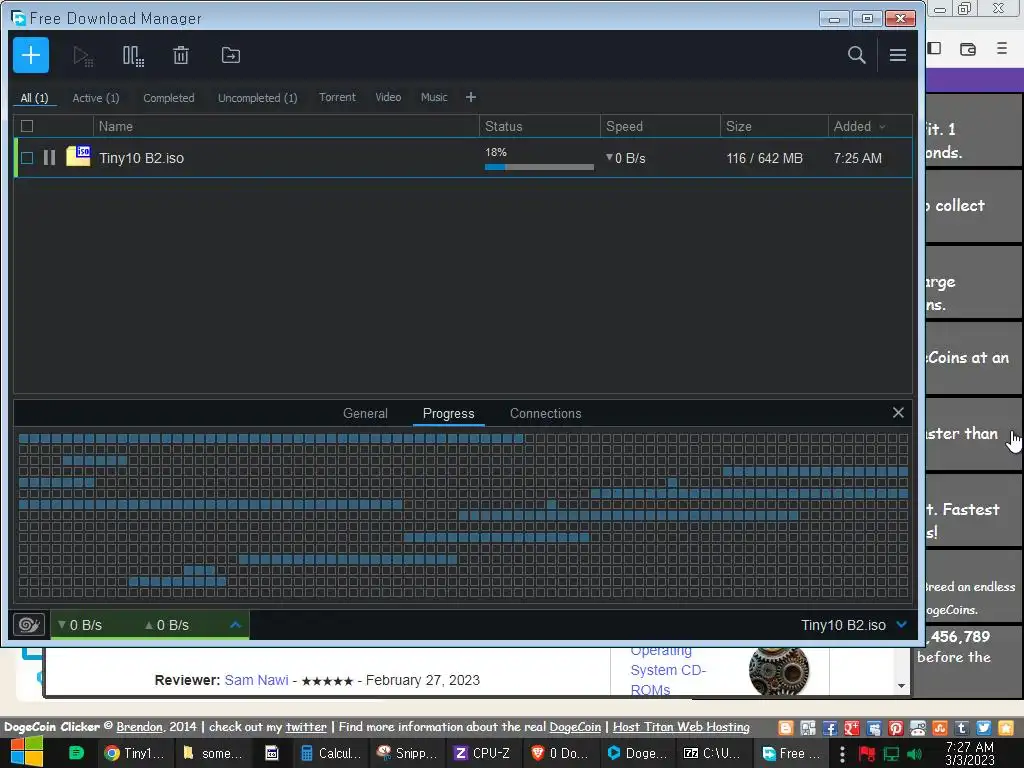This screenshot has height=768, width=1024.
Task: Click the star favorites icon in footer
Action: (1006, 728)
